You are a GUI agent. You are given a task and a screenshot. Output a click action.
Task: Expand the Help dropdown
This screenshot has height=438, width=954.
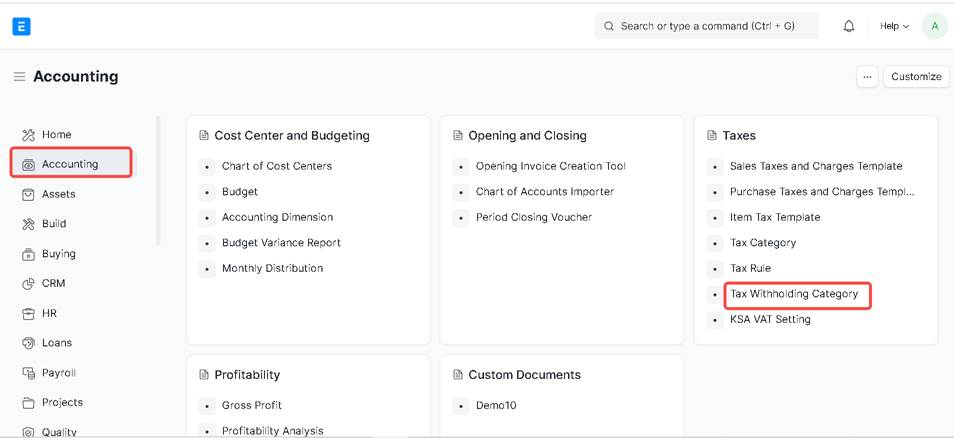pyautogui.click(x=894, y=26)
